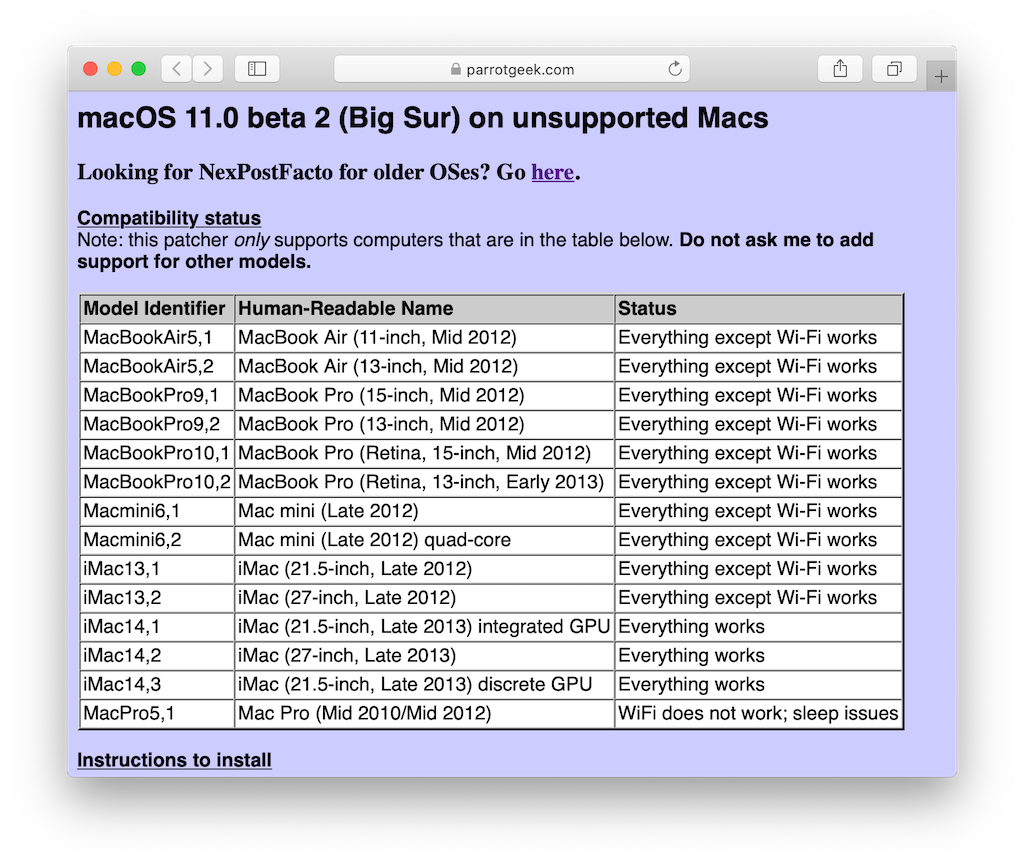The width and height of the screenshot is (1024, 866).
Task: Select the MacPro5,1 cell
Action: pos(157,713)
